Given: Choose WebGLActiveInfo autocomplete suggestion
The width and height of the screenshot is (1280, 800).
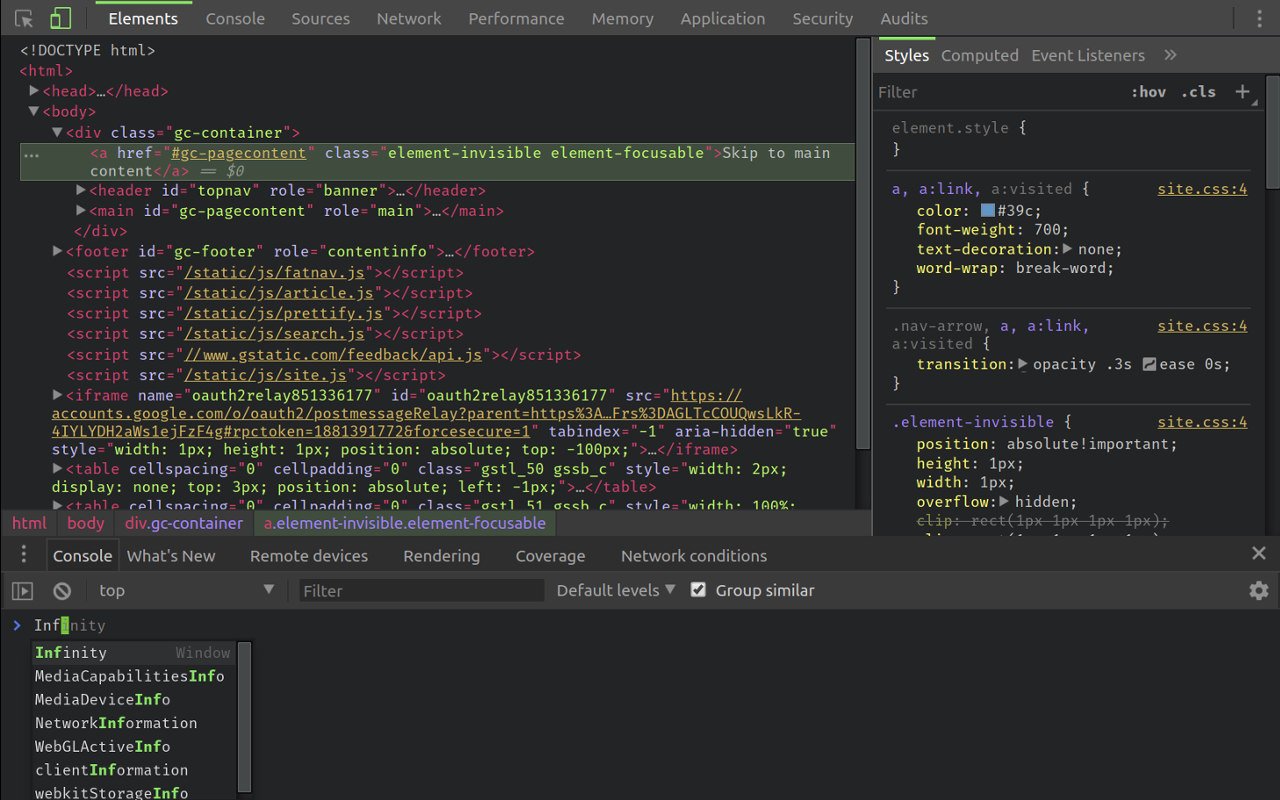Looking at the screenshot, I should (x=133, y=746).
